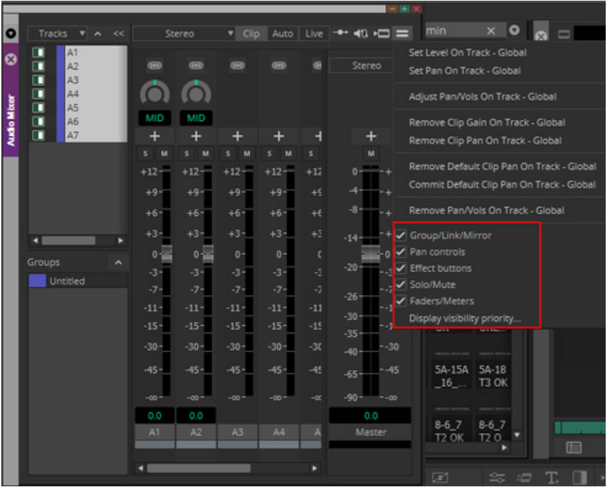Uncheck Solo/Mute visibility option
607x487 pixels.
(x=401, y=285)
